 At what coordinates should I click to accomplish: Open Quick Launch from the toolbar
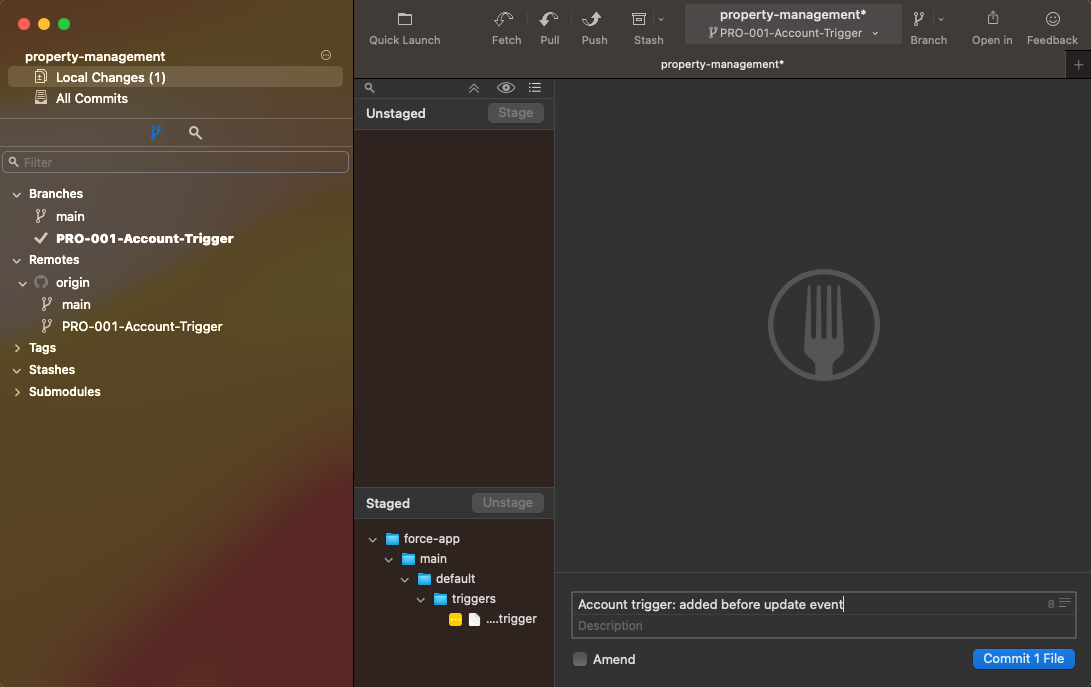[x=404, y=29]
